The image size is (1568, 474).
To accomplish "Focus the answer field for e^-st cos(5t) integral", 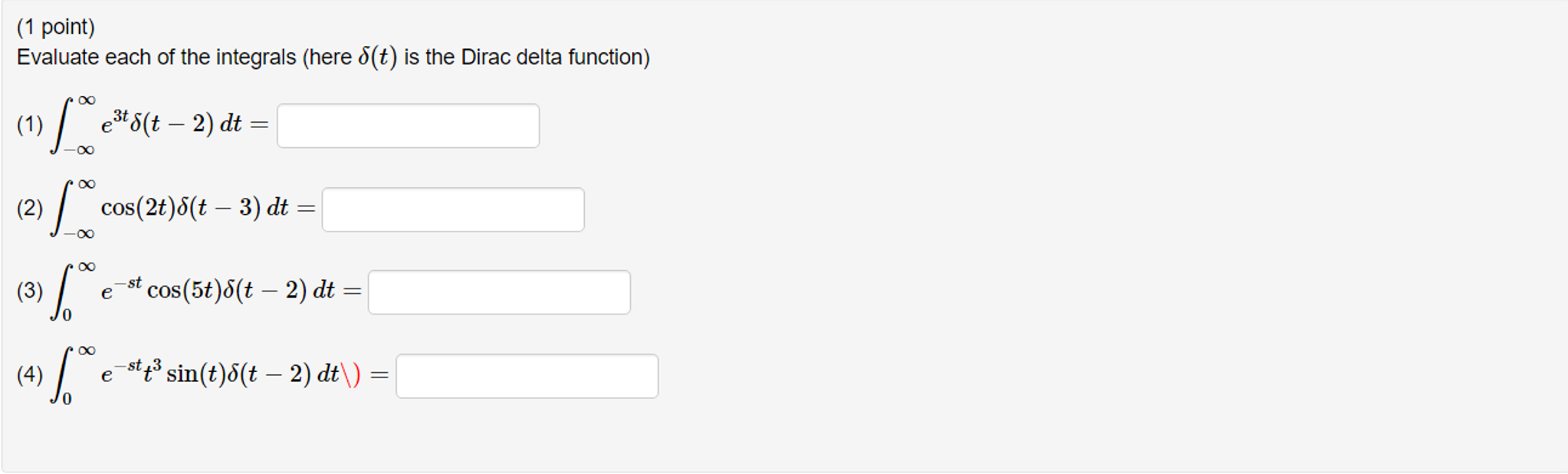I will (x=498, y=291).
